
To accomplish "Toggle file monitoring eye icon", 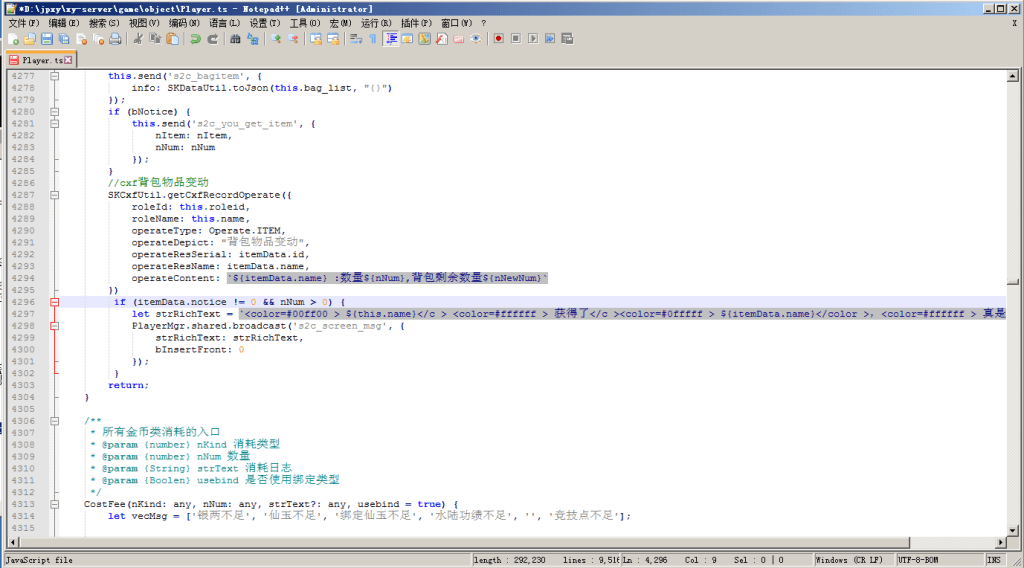I will tap(475, 39).
